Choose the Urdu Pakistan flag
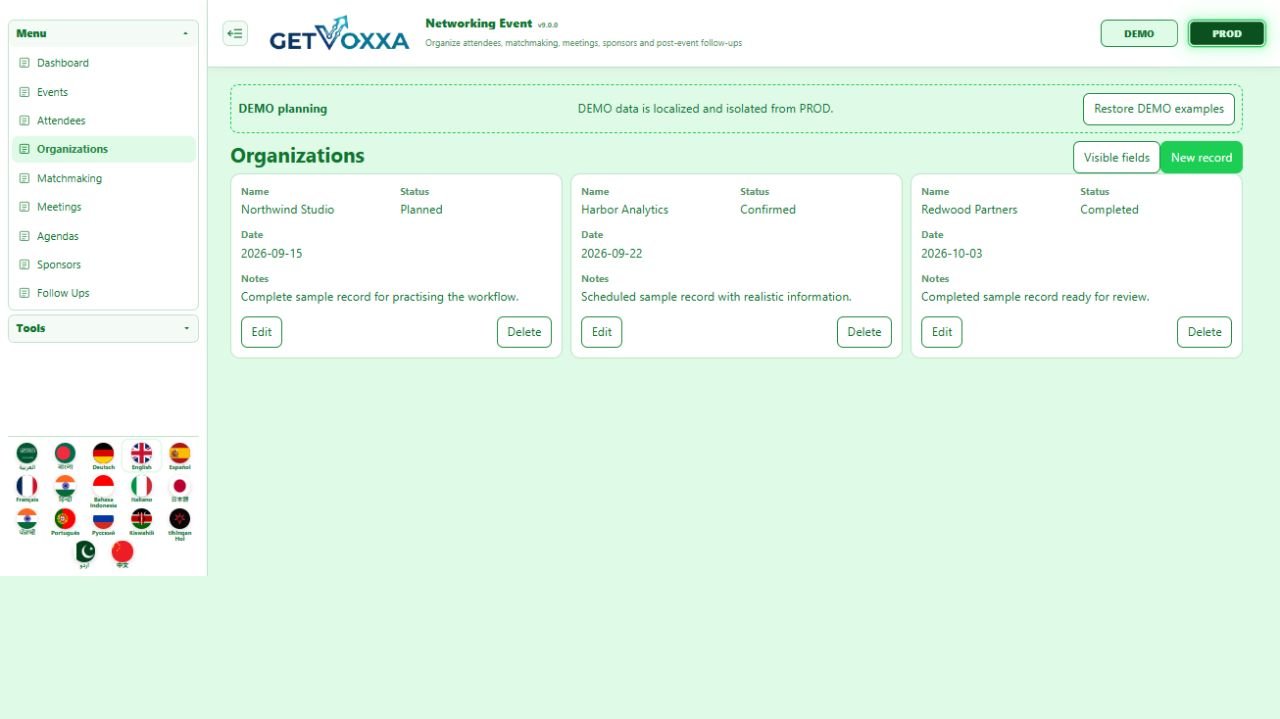 coord(85,555)
